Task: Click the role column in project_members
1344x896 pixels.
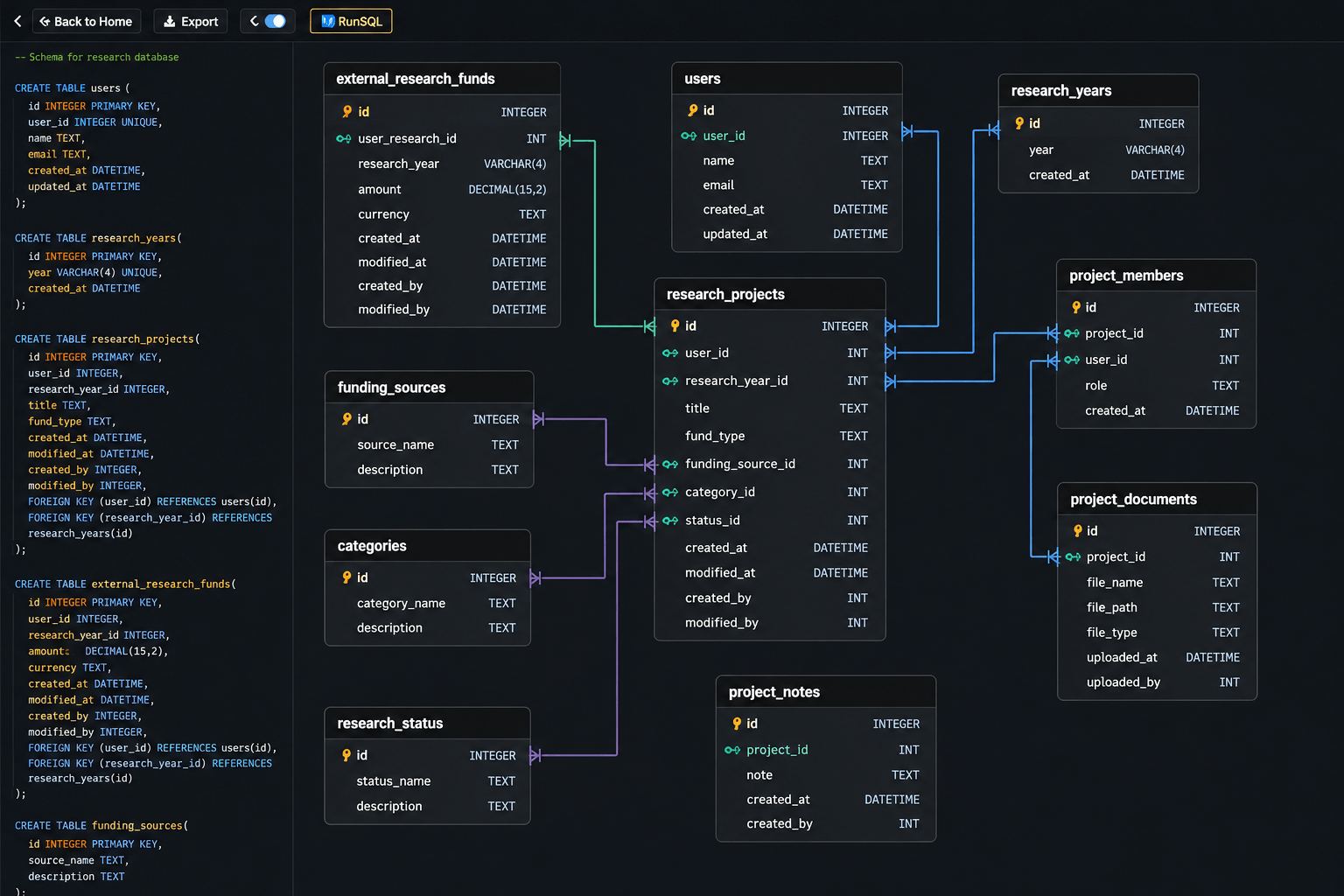Action: (1156, 386)
